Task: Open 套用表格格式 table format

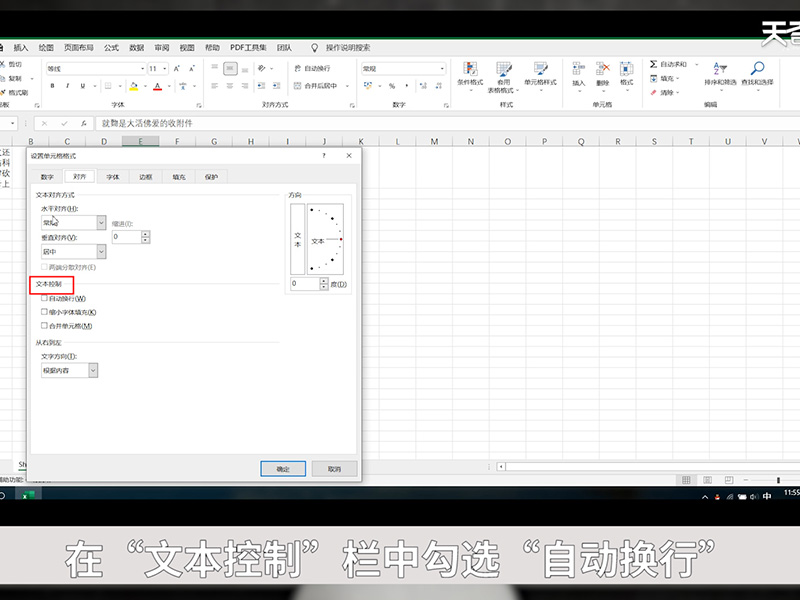Action: 503,77
